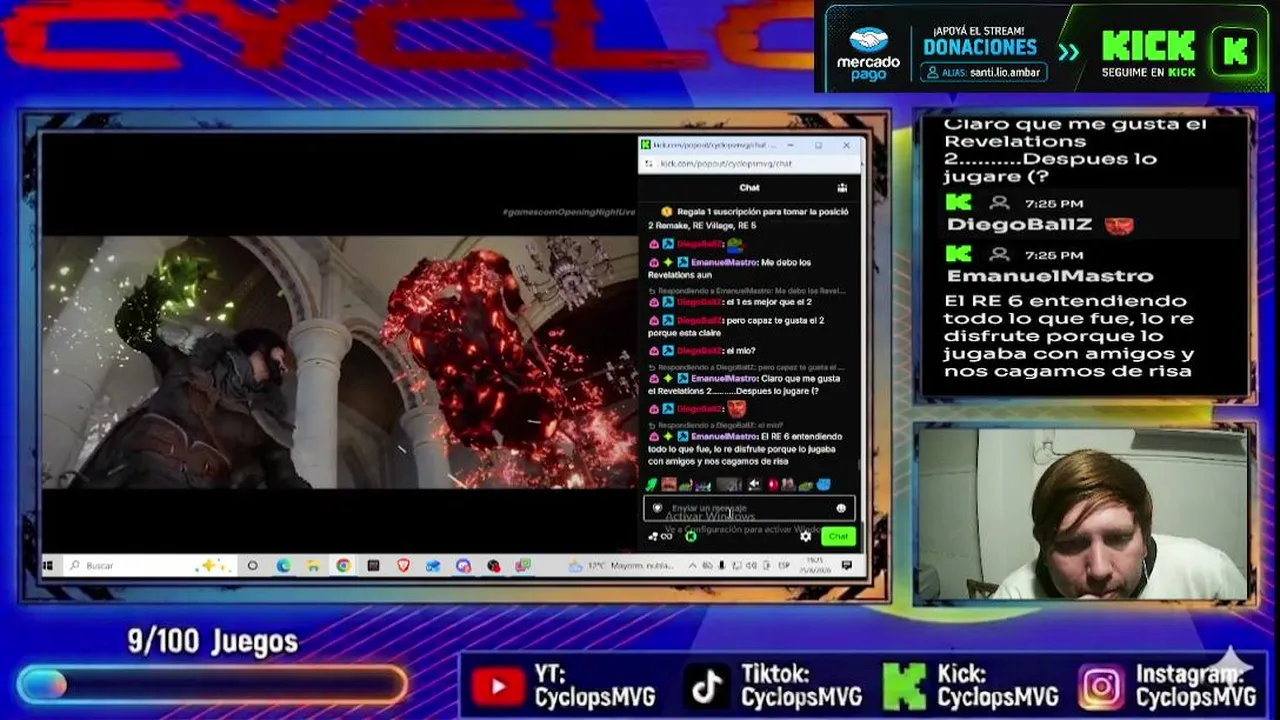This screenshot has width=1280, height=720.
Task: Open Task View on the taskbar
Action: [252, 566]
